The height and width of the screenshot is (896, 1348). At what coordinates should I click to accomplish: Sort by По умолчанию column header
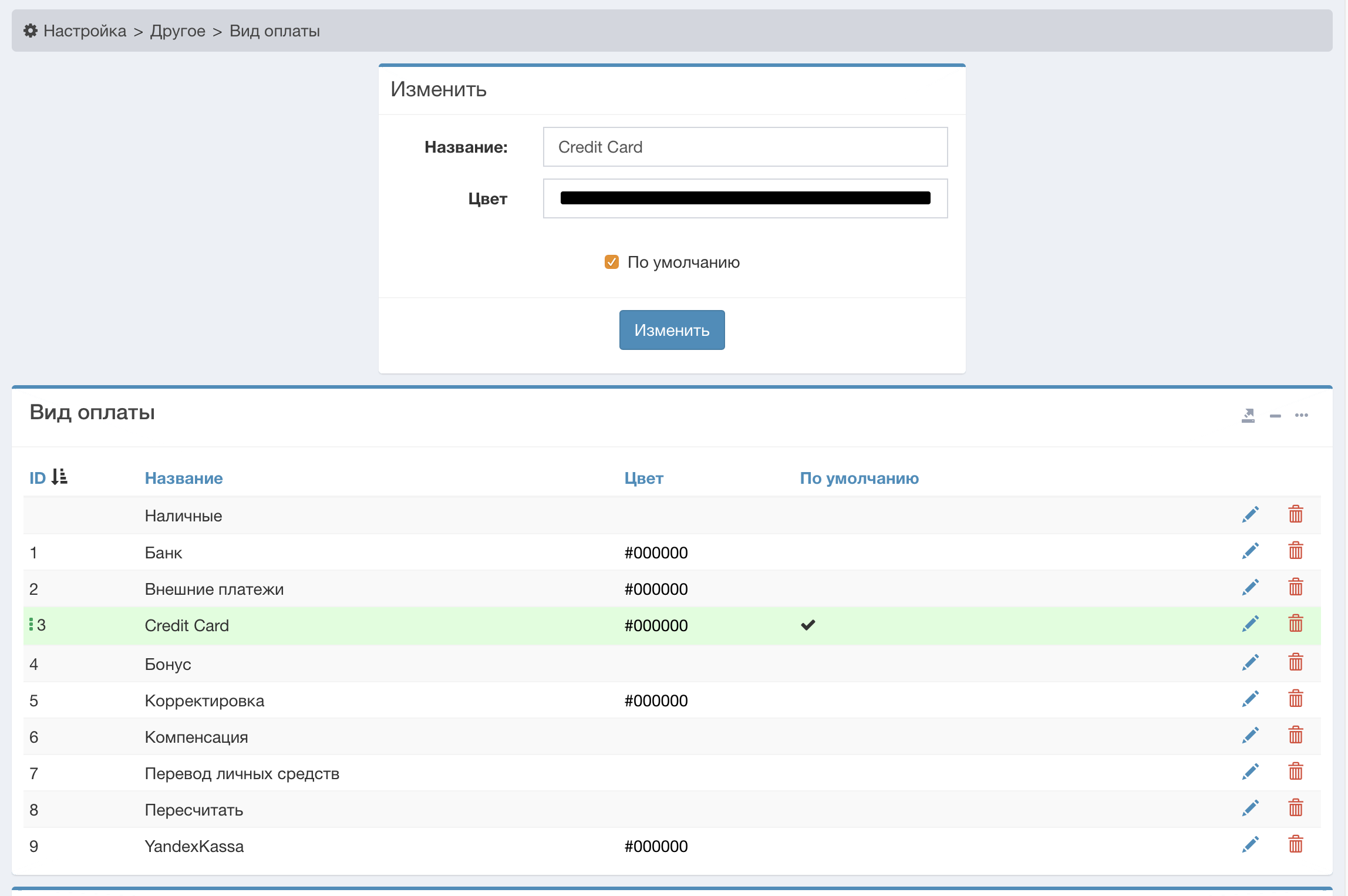(859, 479)
